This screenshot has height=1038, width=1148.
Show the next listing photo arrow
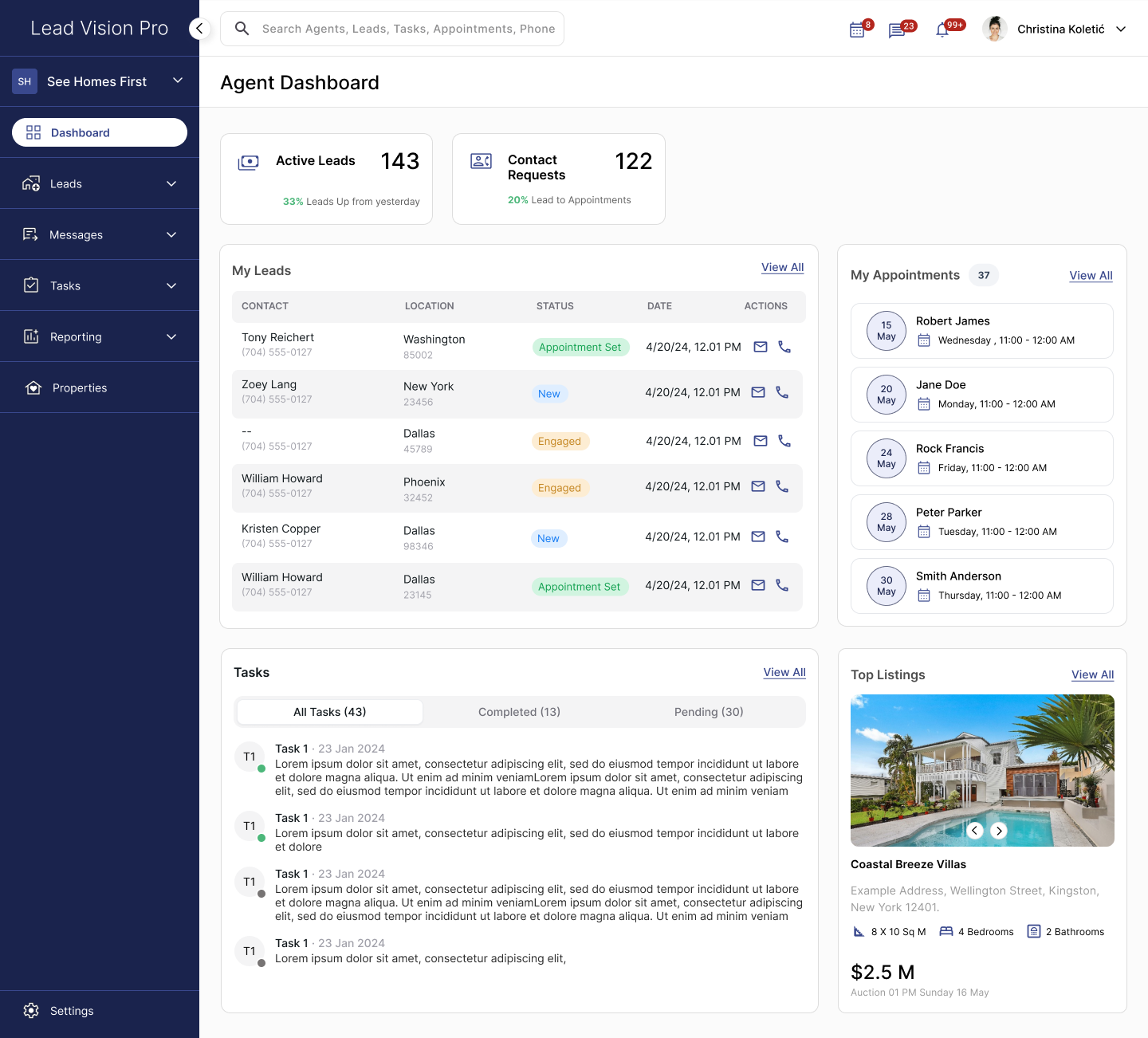[x=999, y=830]
